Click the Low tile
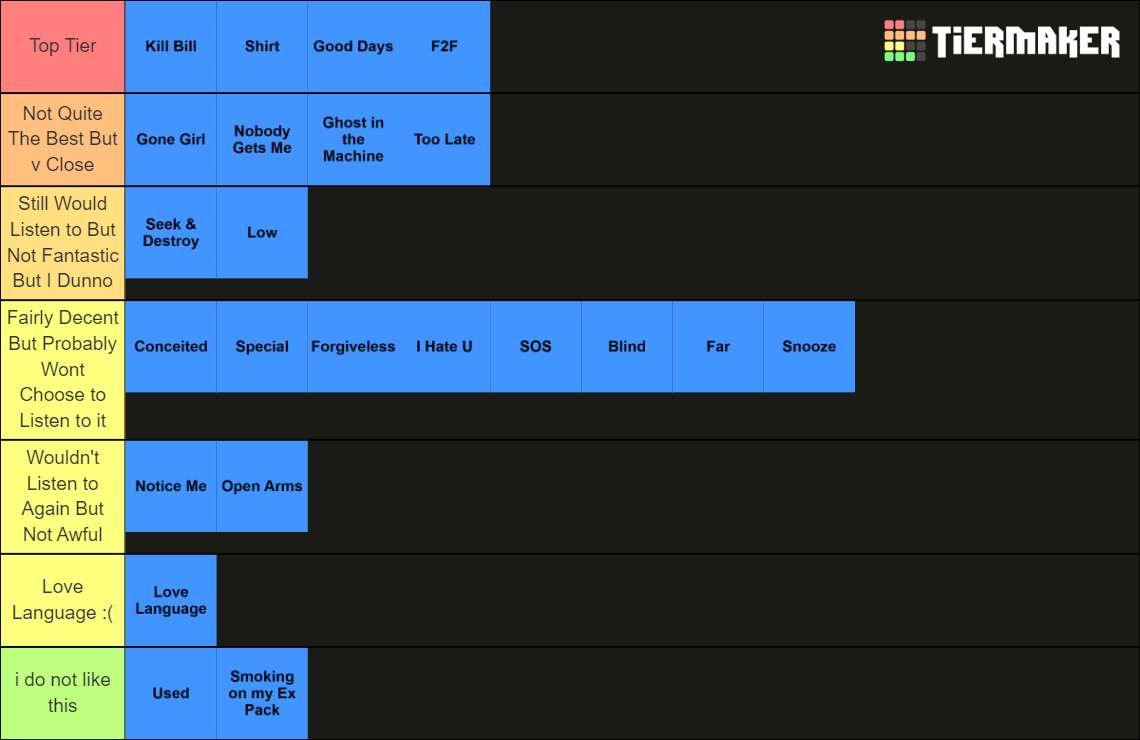The image size is (1140, 740). tap(262, 232)
